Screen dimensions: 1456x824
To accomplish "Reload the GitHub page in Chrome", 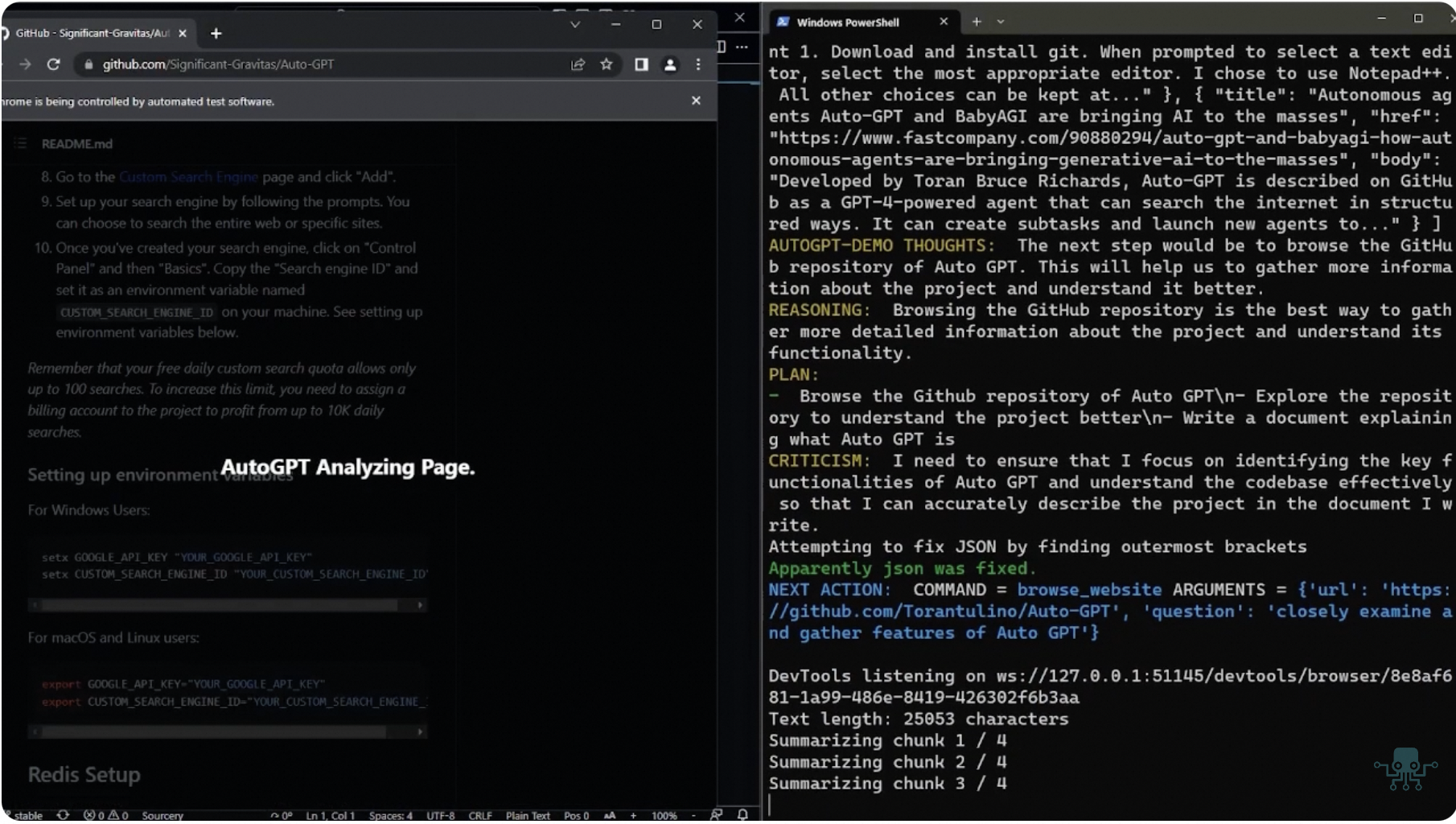I will coord(54,64).
